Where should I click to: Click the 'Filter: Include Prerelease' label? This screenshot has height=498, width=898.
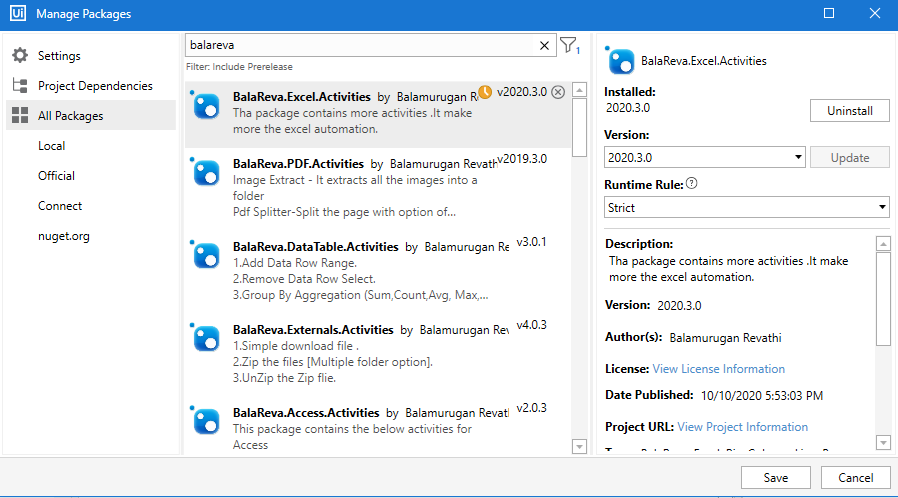239,67
